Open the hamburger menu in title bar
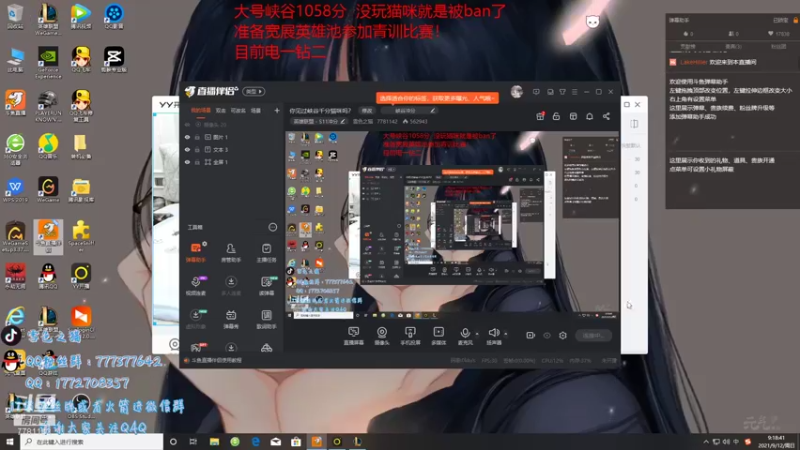Image resolution: width=800 pixels, height=450 pixels. tap(574, 92)
